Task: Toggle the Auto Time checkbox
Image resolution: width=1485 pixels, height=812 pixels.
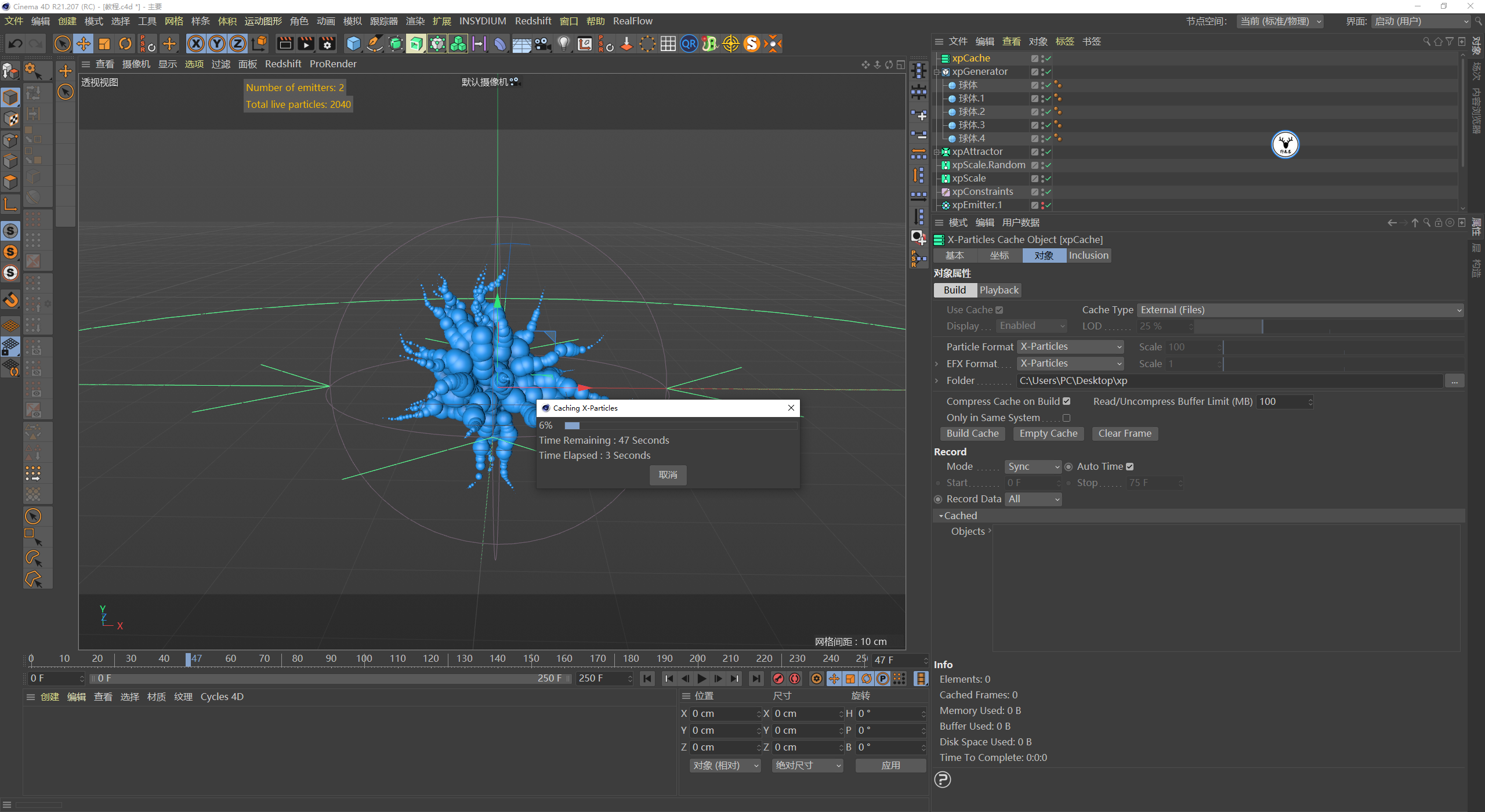Action: click(x=1129, y=466)
